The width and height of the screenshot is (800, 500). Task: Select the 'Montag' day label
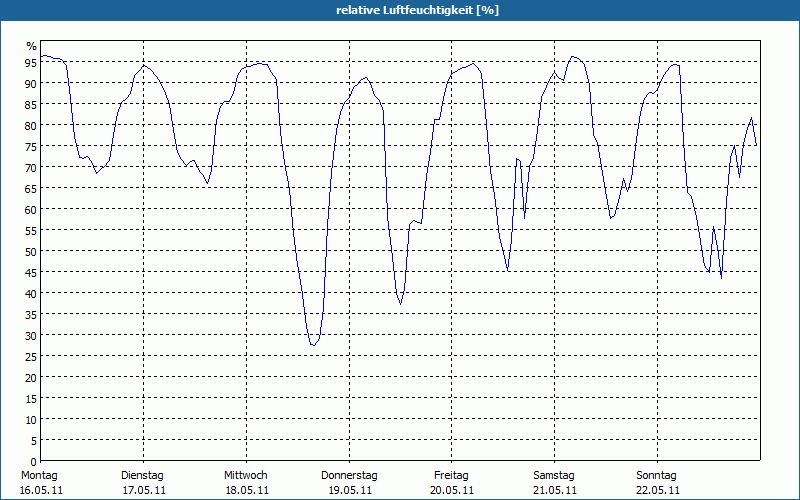coord(39,475)
